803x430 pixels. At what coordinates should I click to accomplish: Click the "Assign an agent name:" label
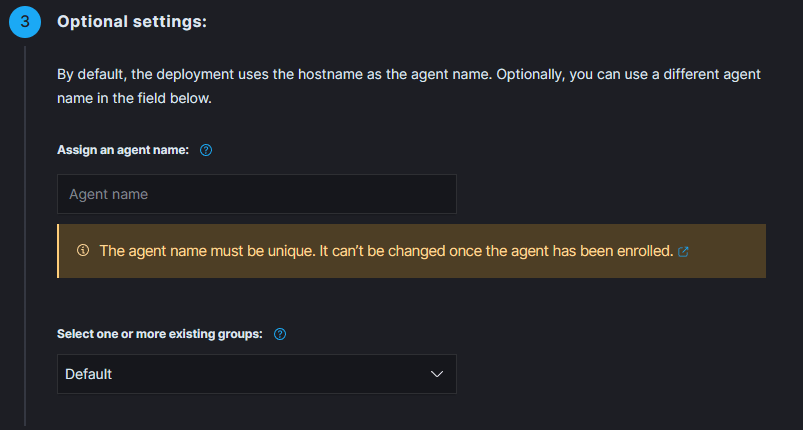point(123,150)
